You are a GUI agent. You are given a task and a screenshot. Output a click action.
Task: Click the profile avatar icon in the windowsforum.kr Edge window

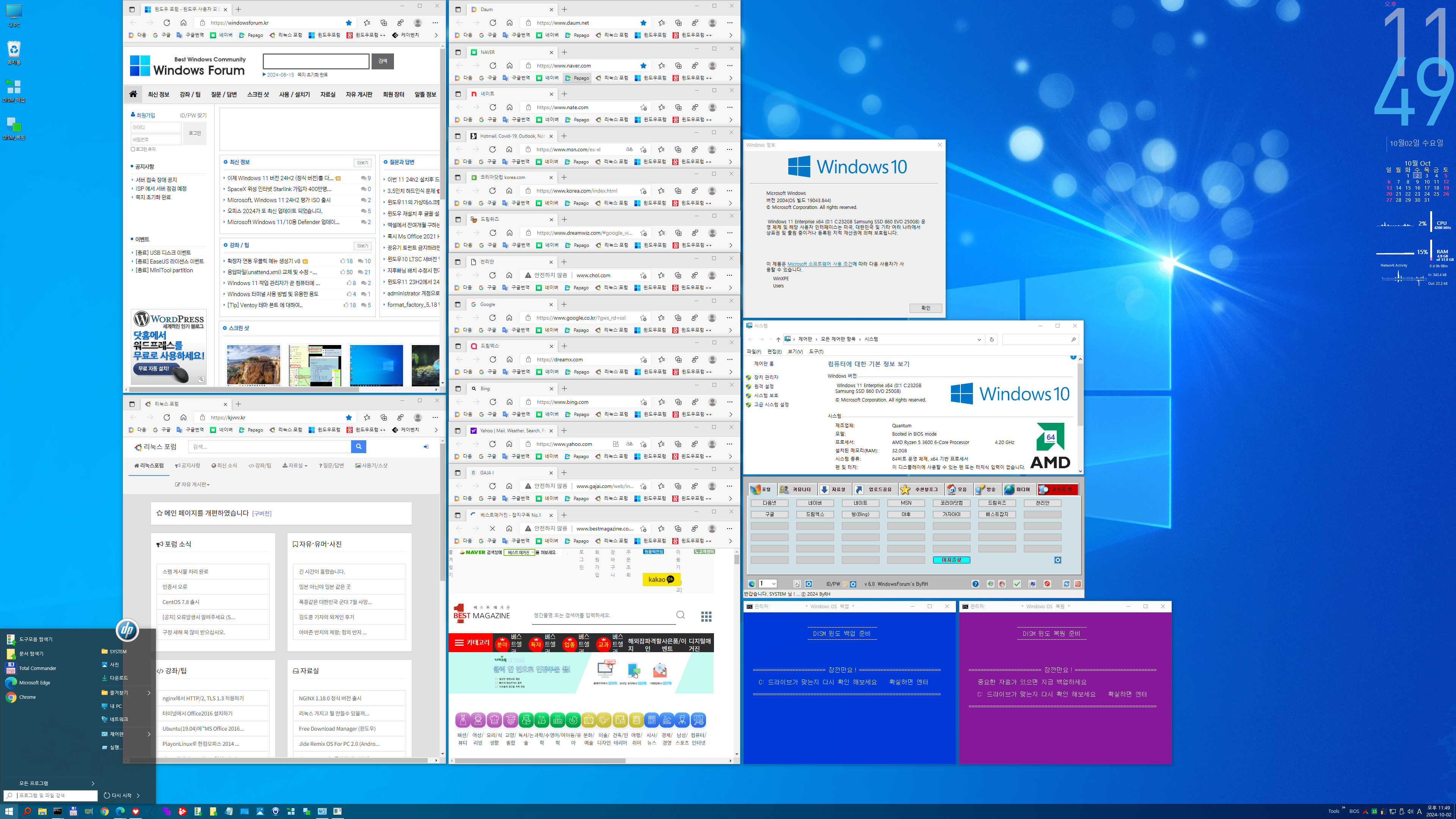point(418,23)
